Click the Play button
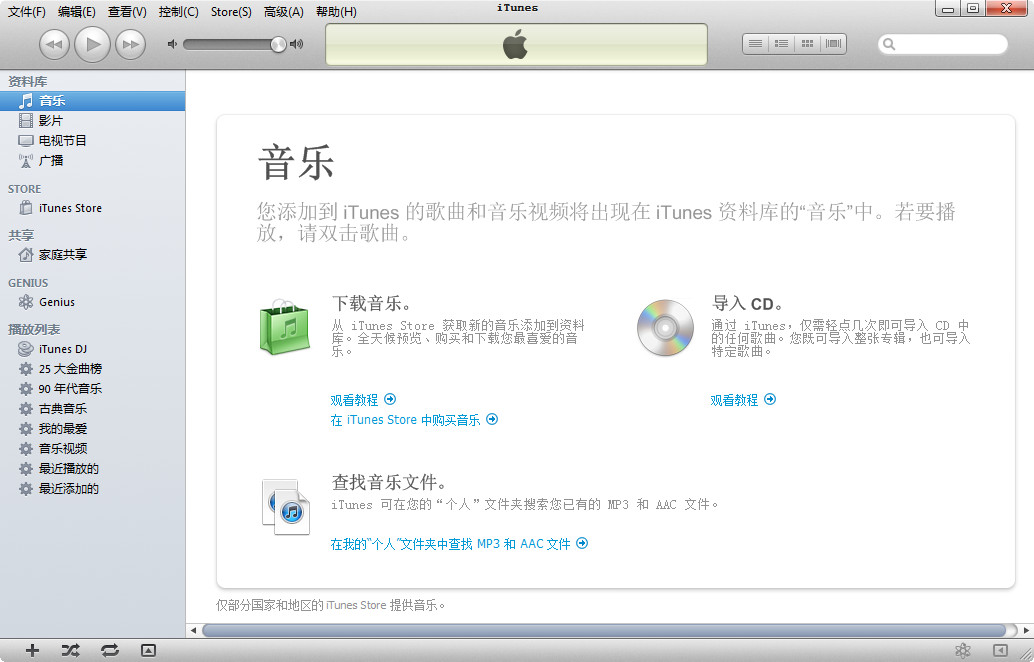1034x662 pixels. click(x=92, y=44)
